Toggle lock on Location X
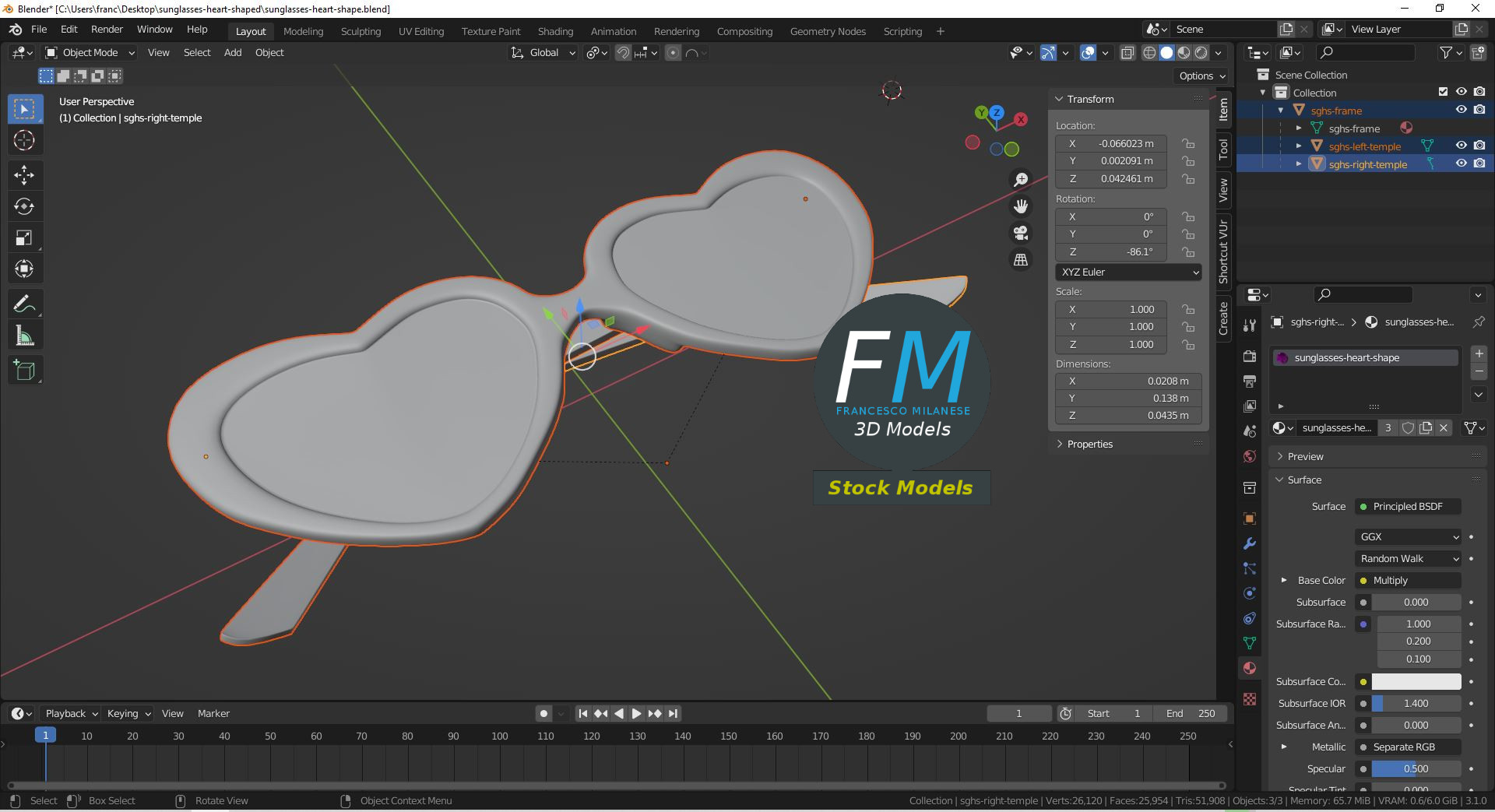 (x=1188, y=143)
